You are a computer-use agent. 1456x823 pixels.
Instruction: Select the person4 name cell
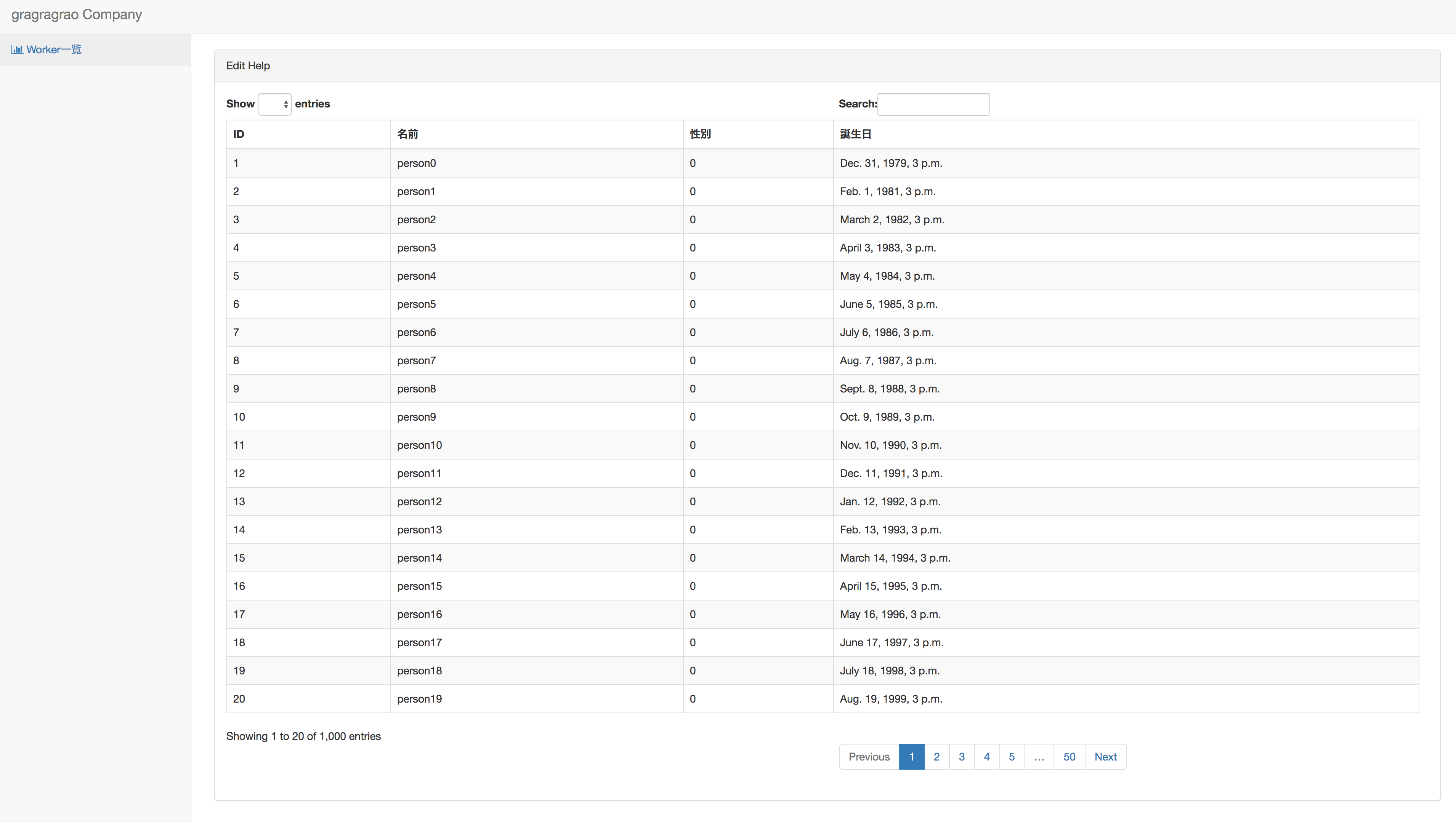(537, 276)
